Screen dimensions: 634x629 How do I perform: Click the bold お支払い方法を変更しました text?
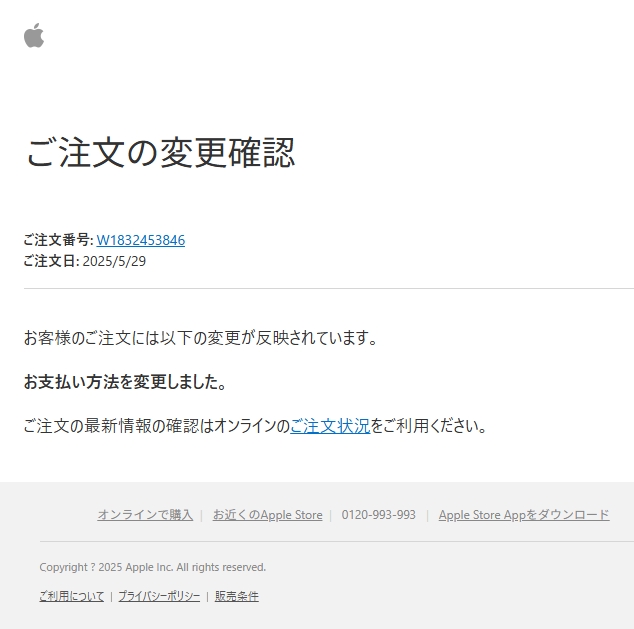125,381
